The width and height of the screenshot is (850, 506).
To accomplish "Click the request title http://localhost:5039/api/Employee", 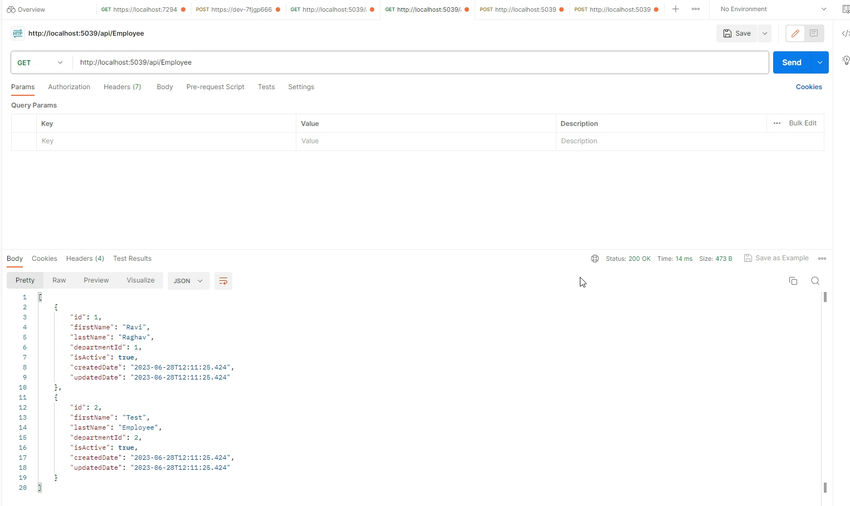I will tap(86, 34).
